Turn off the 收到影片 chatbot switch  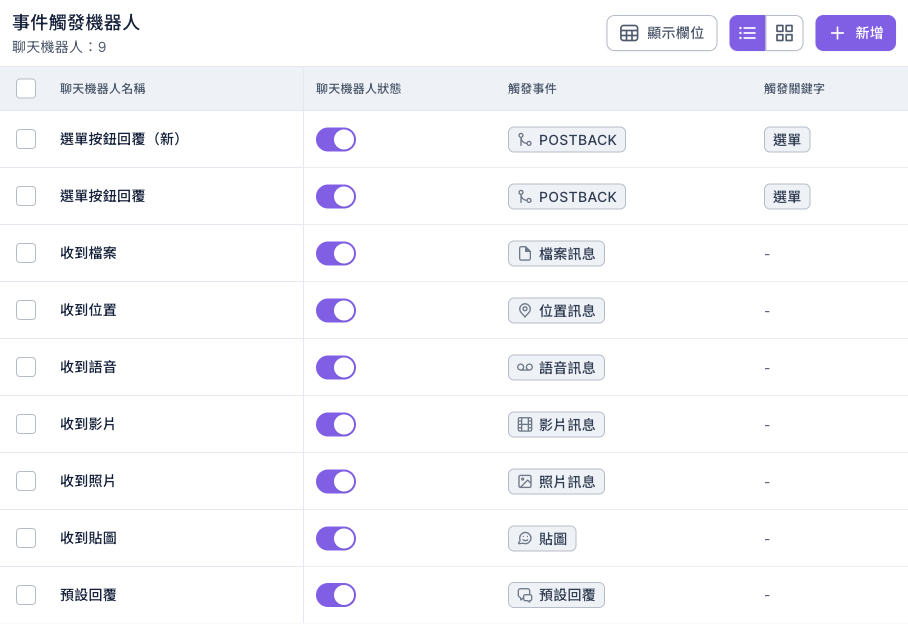pyautogui.click(x=336, y=424)
